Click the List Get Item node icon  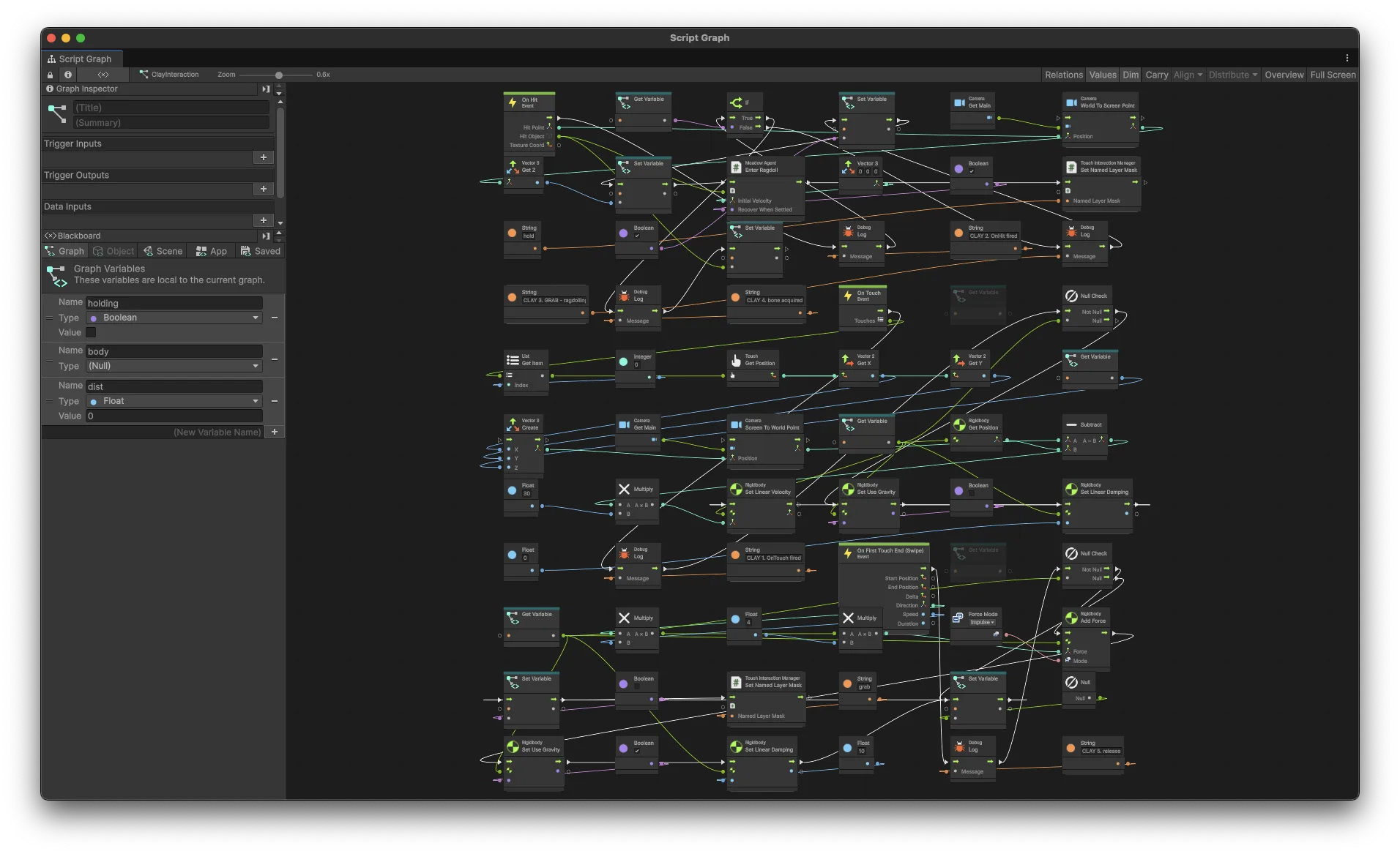513,360
